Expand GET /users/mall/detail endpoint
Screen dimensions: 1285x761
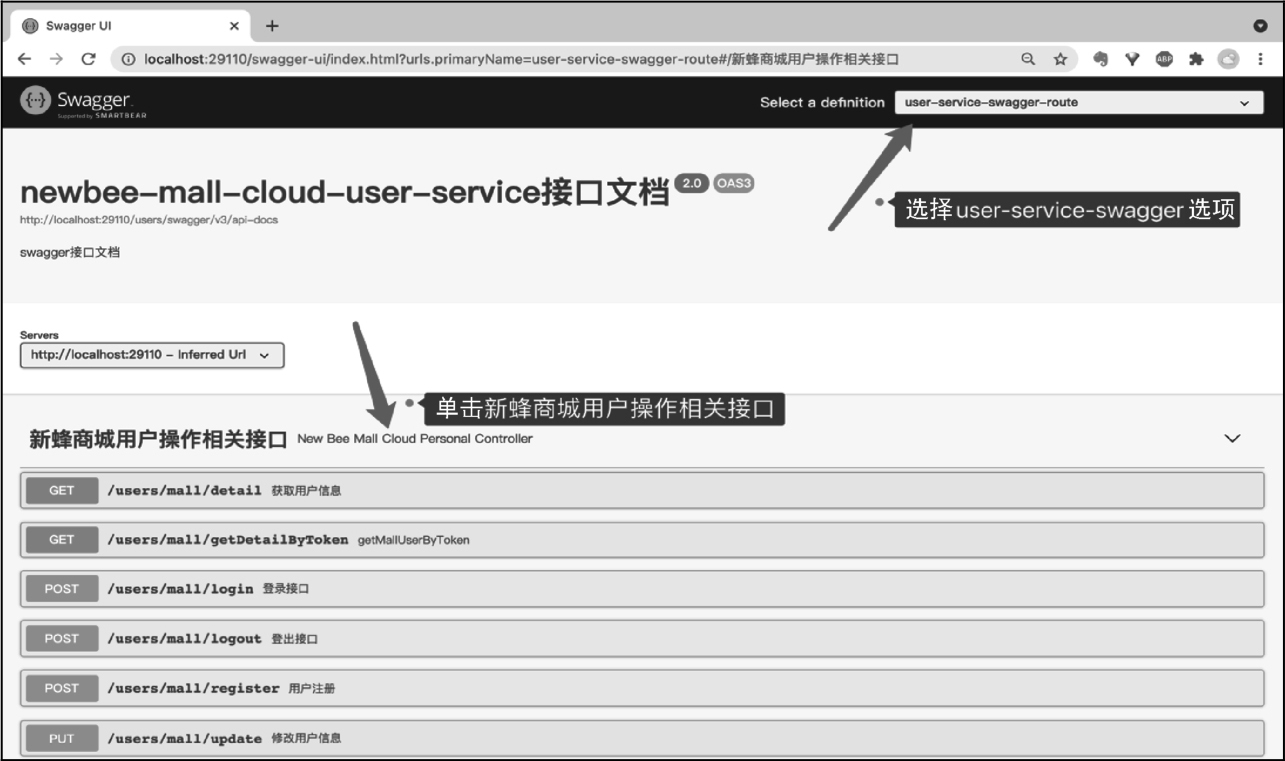click(642, 490)
